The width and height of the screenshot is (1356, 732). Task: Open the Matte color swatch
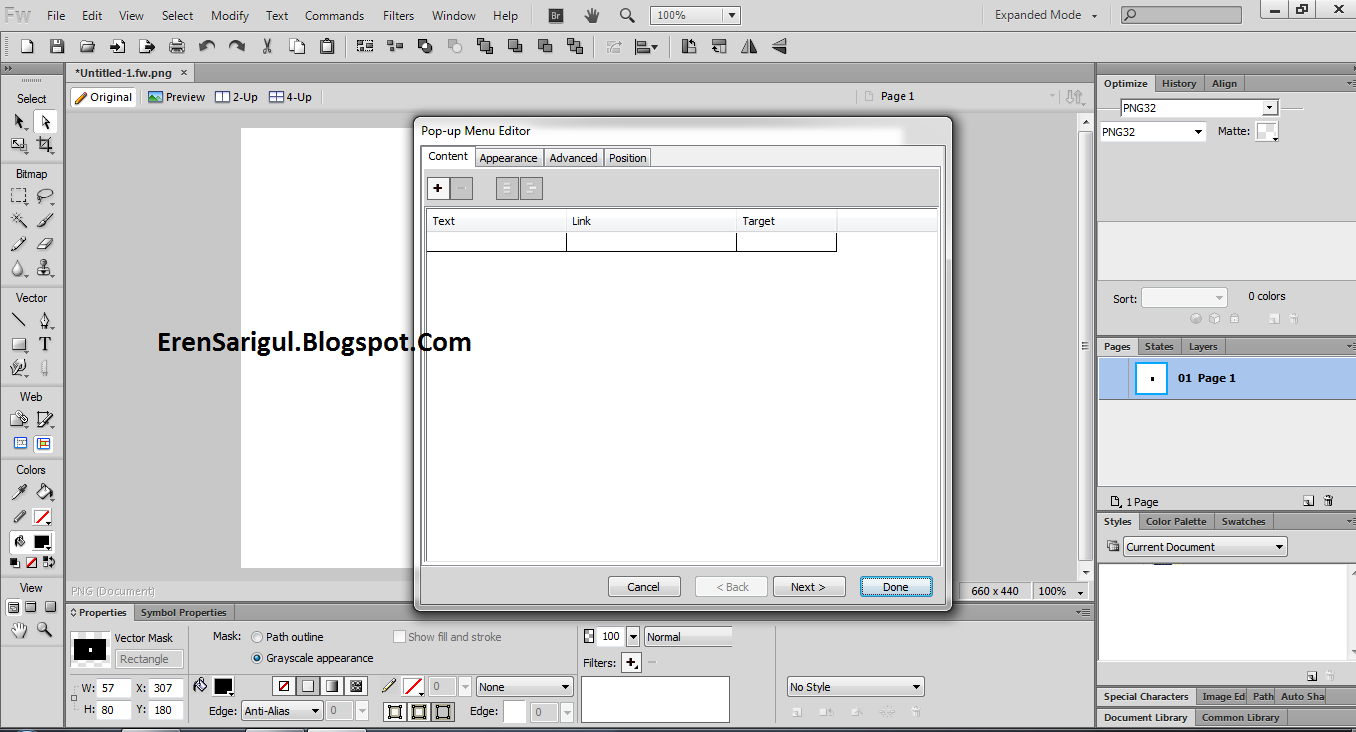pos(1266,131)
